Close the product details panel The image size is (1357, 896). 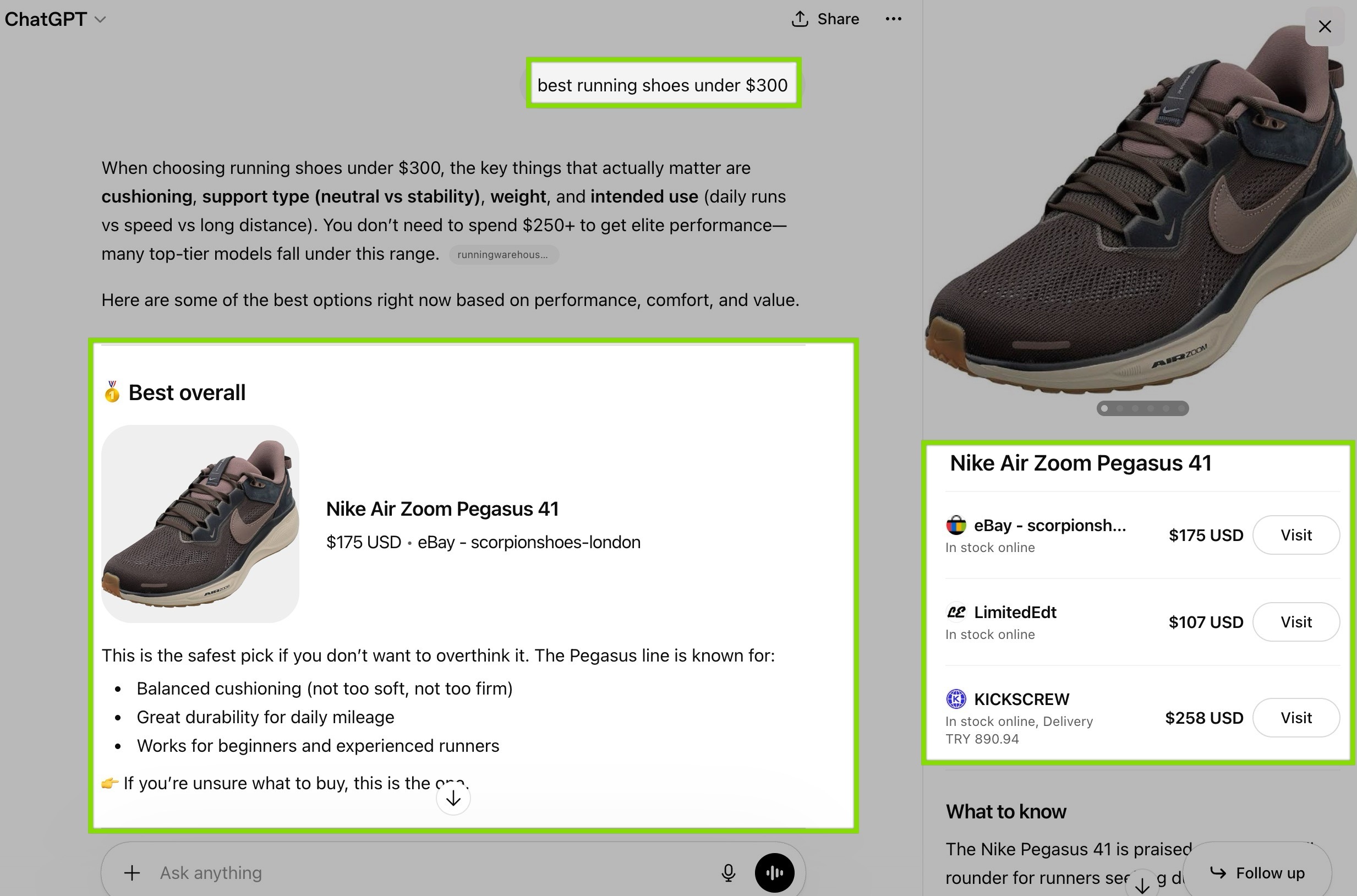pyautogui.click(x=1325, y=26)
